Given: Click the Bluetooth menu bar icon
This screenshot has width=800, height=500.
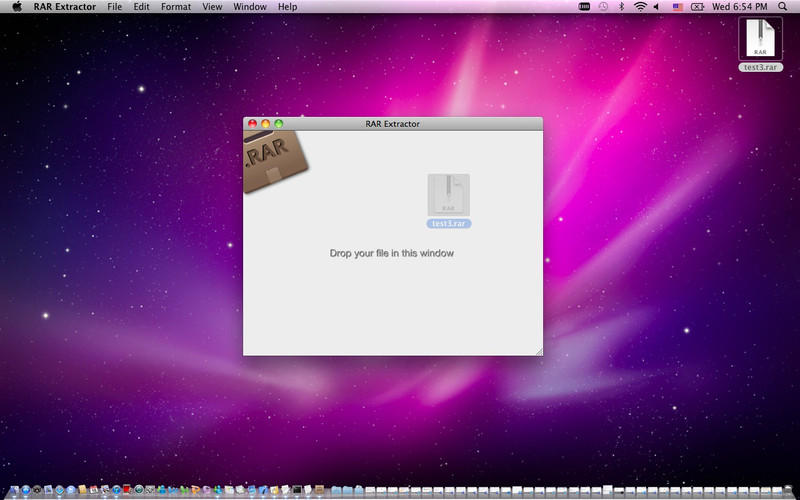Looking at the screenshot, I should [x=621, y=7].
